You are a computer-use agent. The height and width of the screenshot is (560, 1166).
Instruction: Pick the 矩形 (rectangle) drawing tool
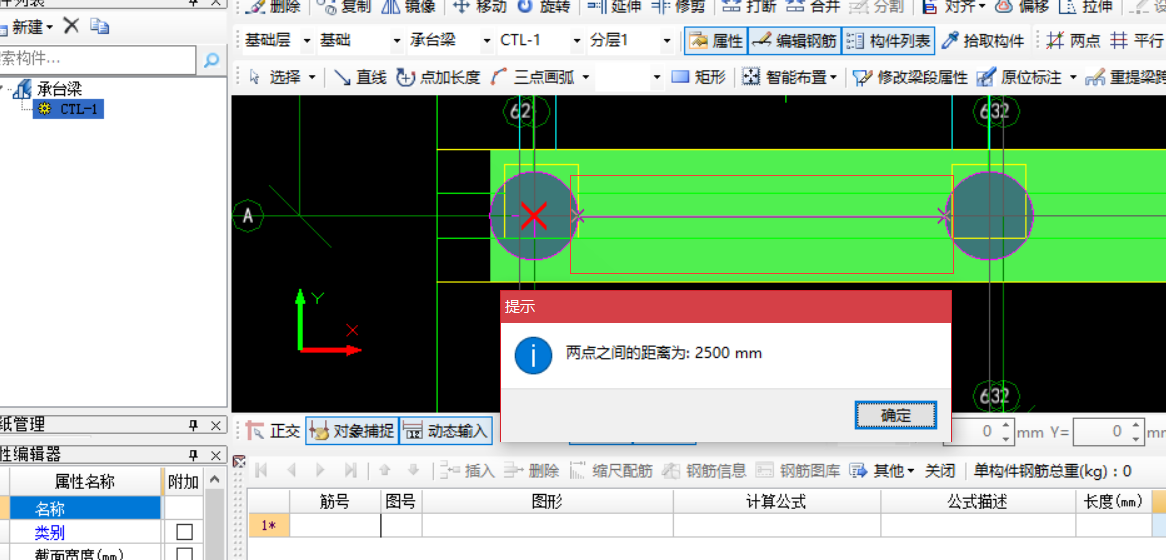tap(699, 77)
